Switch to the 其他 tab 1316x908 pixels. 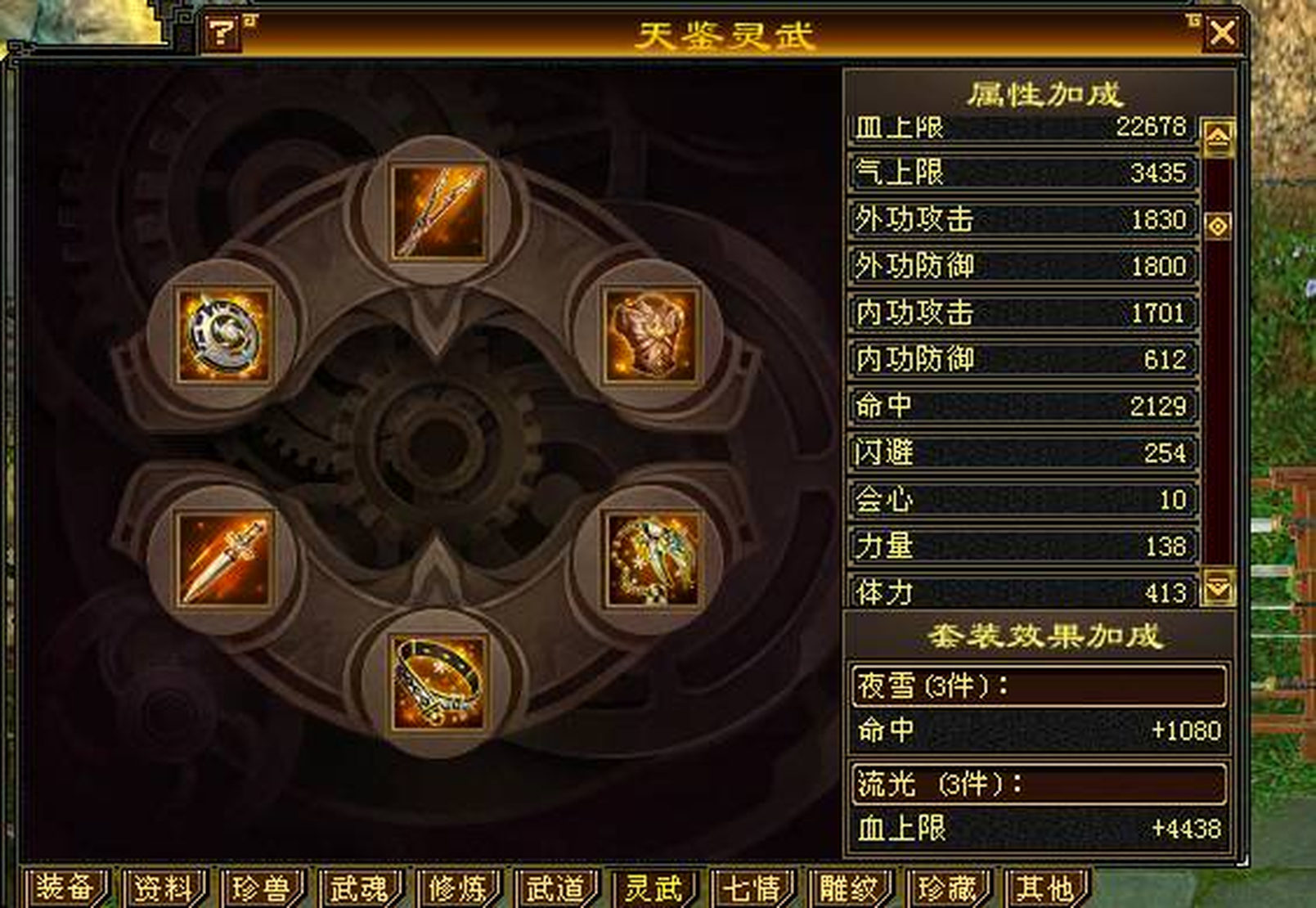pos(1046,888)
